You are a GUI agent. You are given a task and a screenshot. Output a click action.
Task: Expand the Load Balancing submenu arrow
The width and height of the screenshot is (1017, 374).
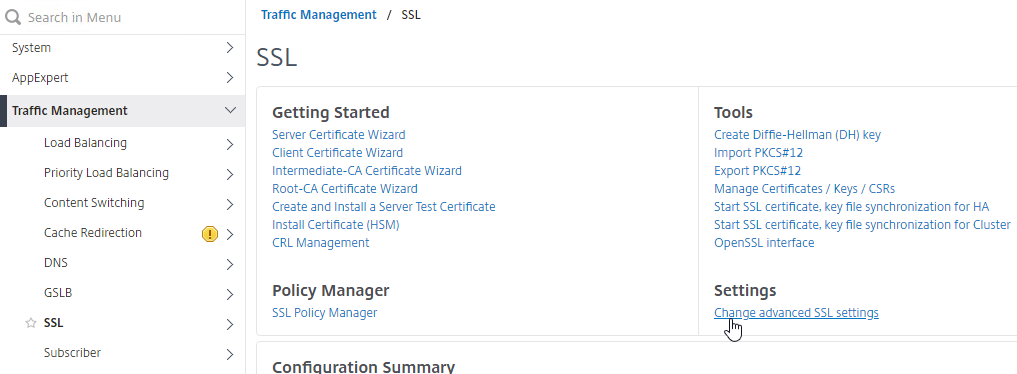230,144
